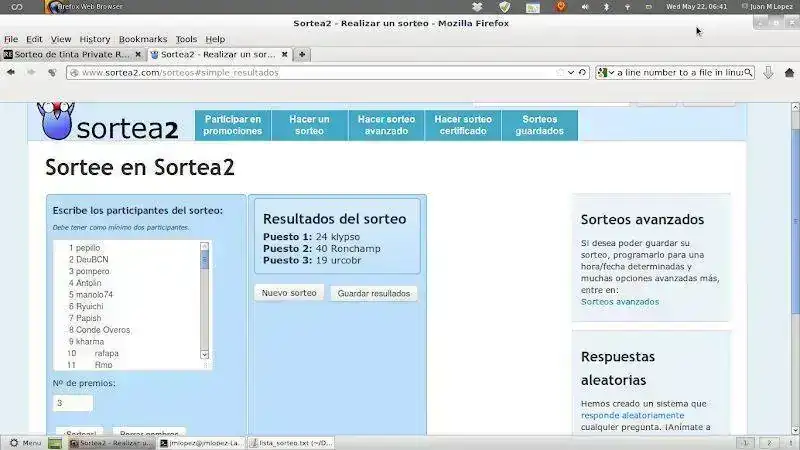Switch to the jmlopez terminal taskbar window
Screen dimensions: 800x450
click(201, 443)
